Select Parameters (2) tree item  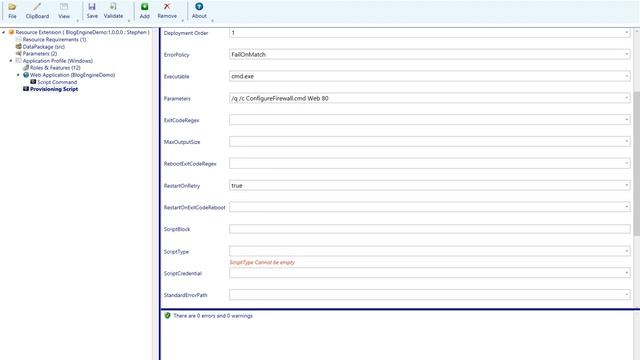coord(40,53)
